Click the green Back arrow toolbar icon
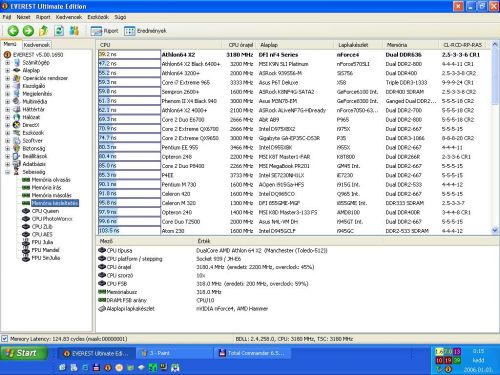 (x=13, y=31)
